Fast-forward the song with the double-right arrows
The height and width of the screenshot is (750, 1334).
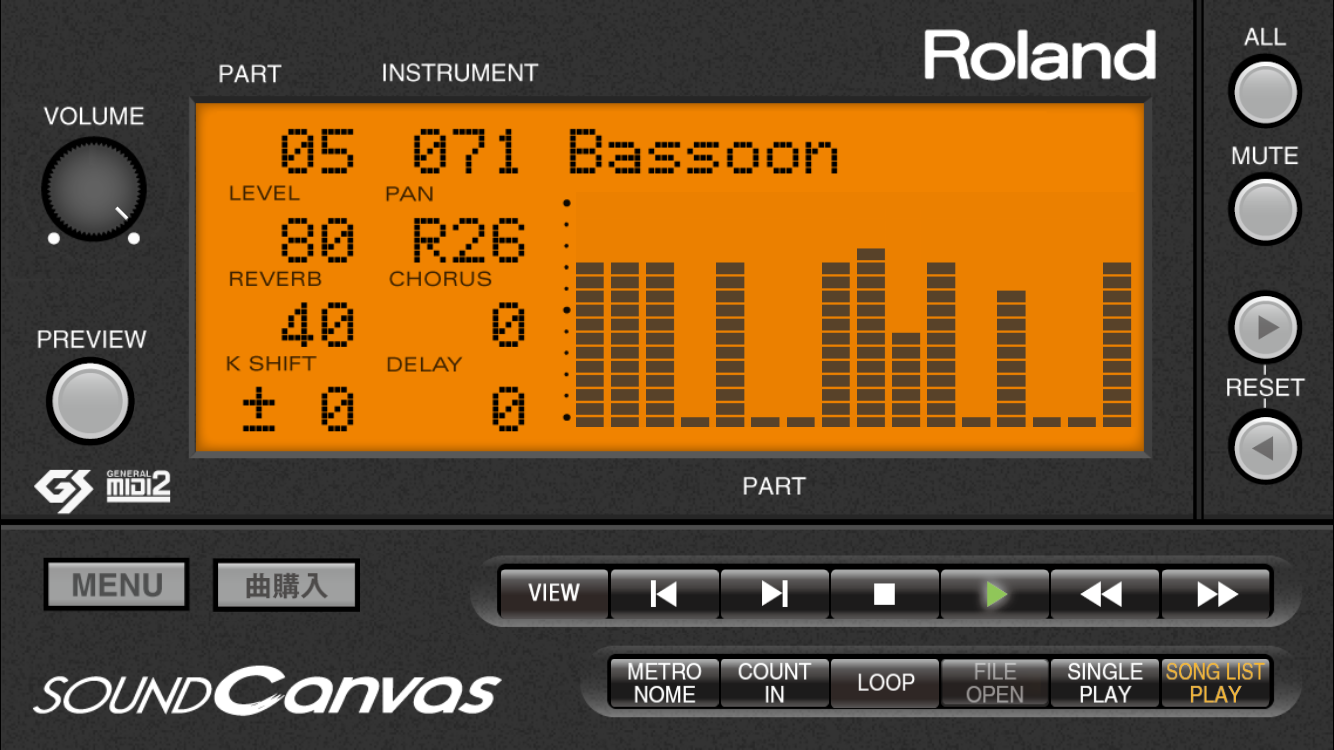pyautogui.click(x=1216, y=594)
